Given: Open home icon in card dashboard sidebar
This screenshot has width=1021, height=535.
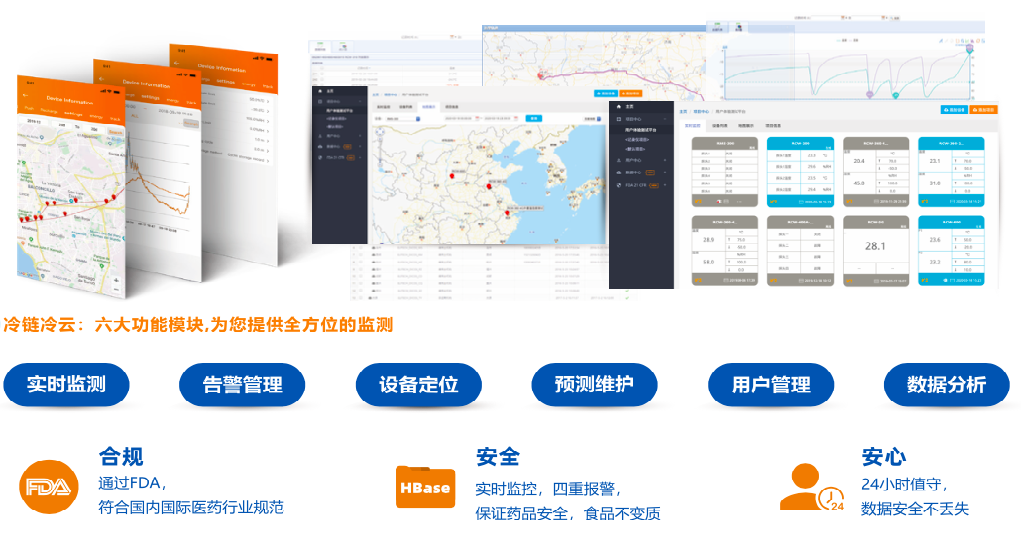Looking at the screenshot, I should pyautogui.click(x=619, y=107).
